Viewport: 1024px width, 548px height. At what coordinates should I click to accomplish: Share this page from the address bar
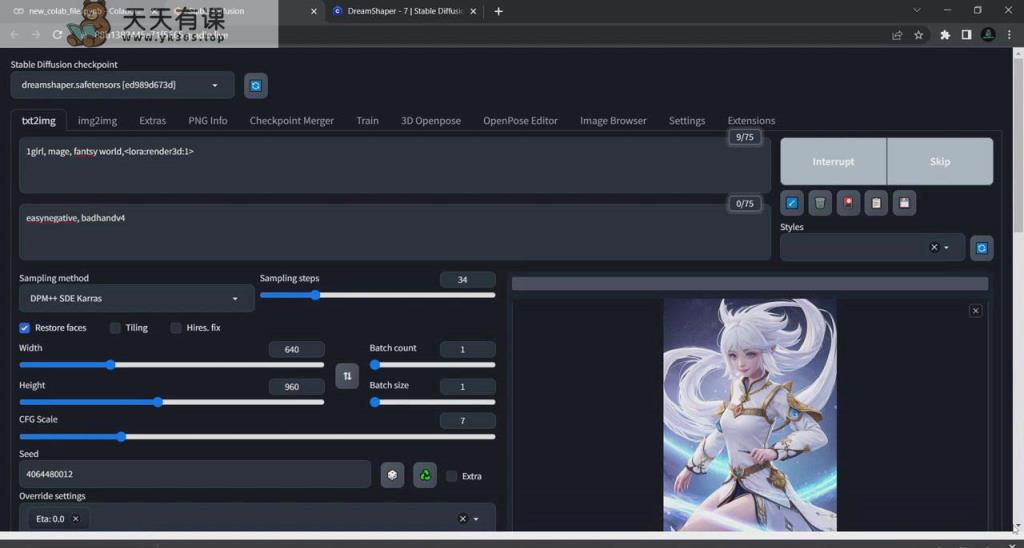897,35
